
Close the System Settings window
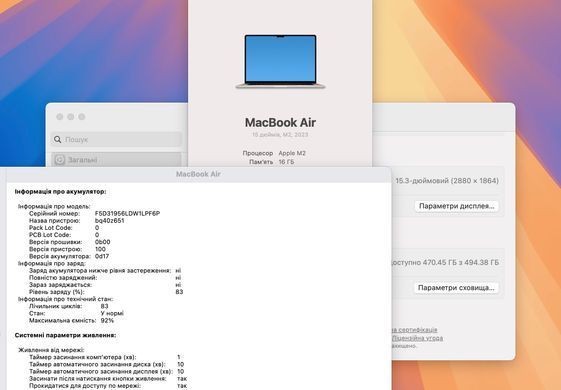pos(60,117)
